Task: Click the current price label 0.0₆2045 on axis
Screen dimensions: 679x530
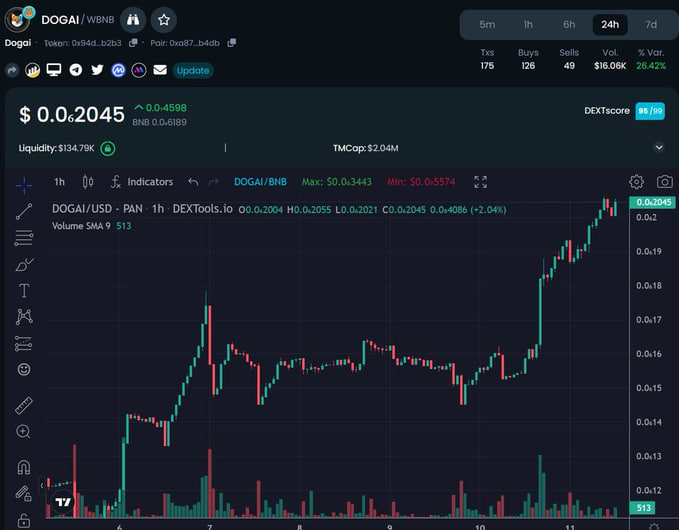Action: [653, 202]
